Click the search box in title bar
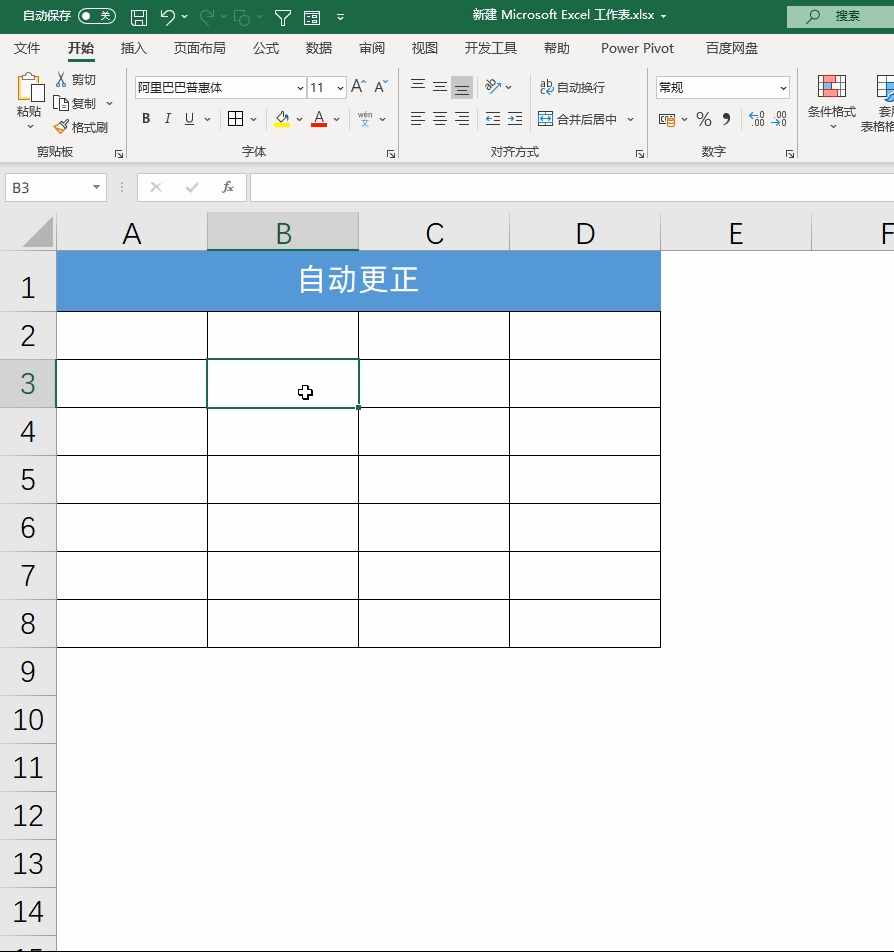The height and width of the screenshot is (952, 894). 841,16
